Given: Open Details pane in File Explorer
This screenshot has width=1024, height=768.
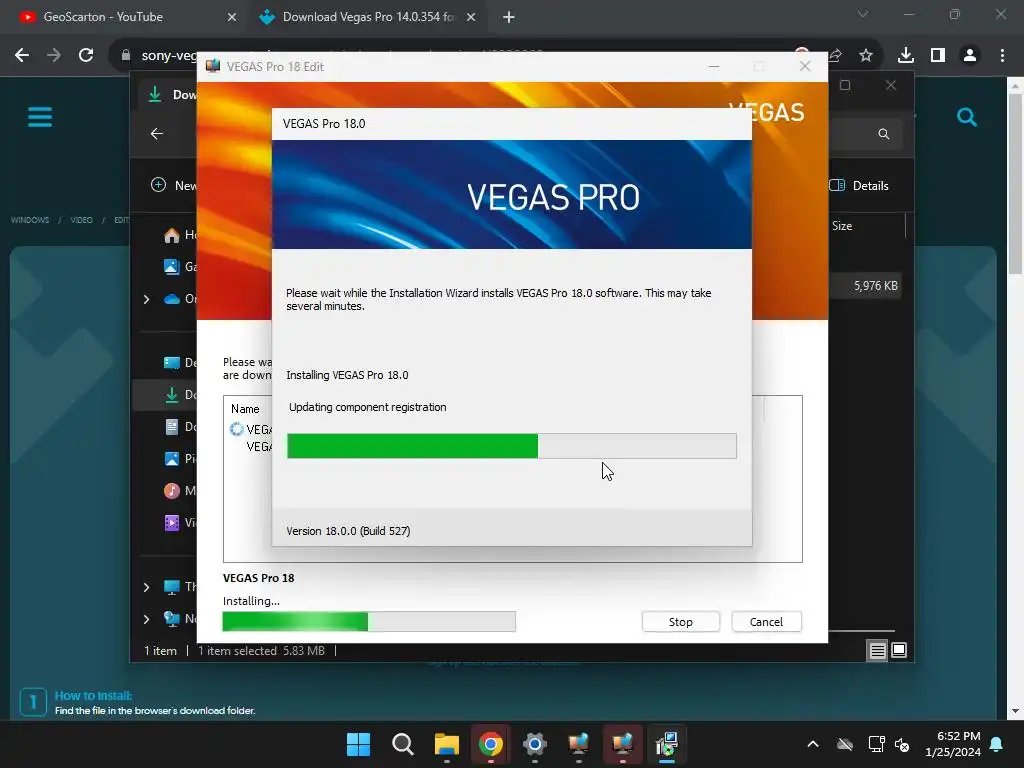Looking at the screenshot, I should point(859,185).
